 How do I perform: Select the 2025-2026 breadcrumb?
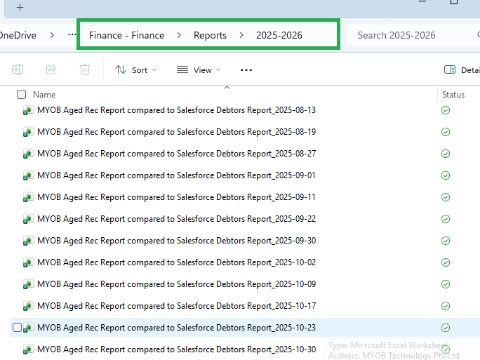(x=279, y=35)
